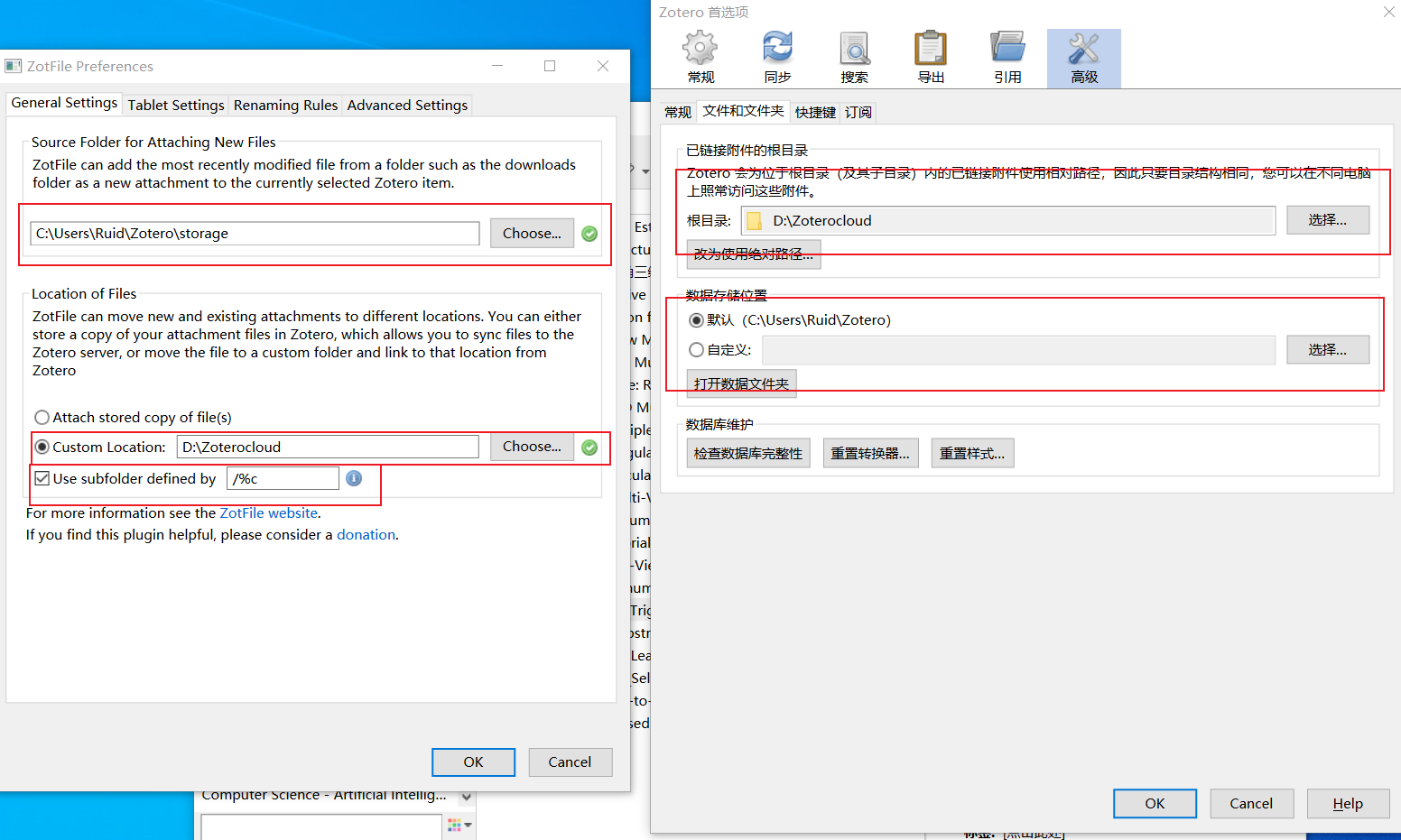Maximize the ZotFile Preferences window
The height and width of the screenshot is (840, 1401).
pyautogui.click(x=550, y=66)
